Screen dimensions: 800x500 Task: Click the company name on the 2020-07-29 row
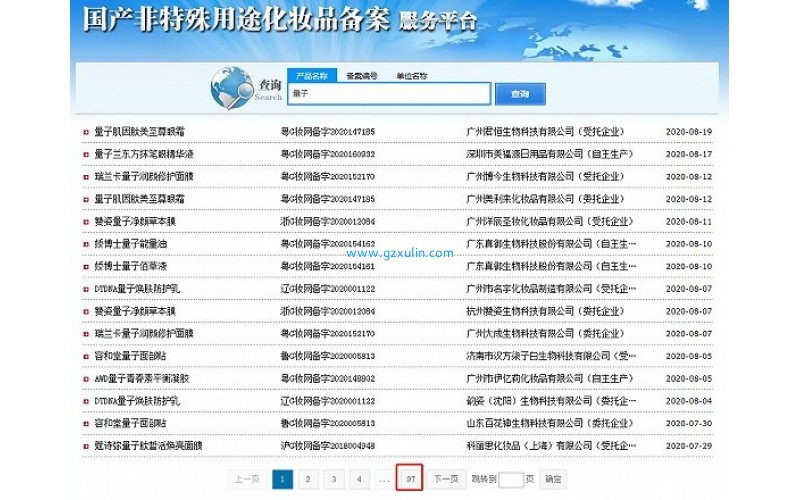(x=551, y=446)
